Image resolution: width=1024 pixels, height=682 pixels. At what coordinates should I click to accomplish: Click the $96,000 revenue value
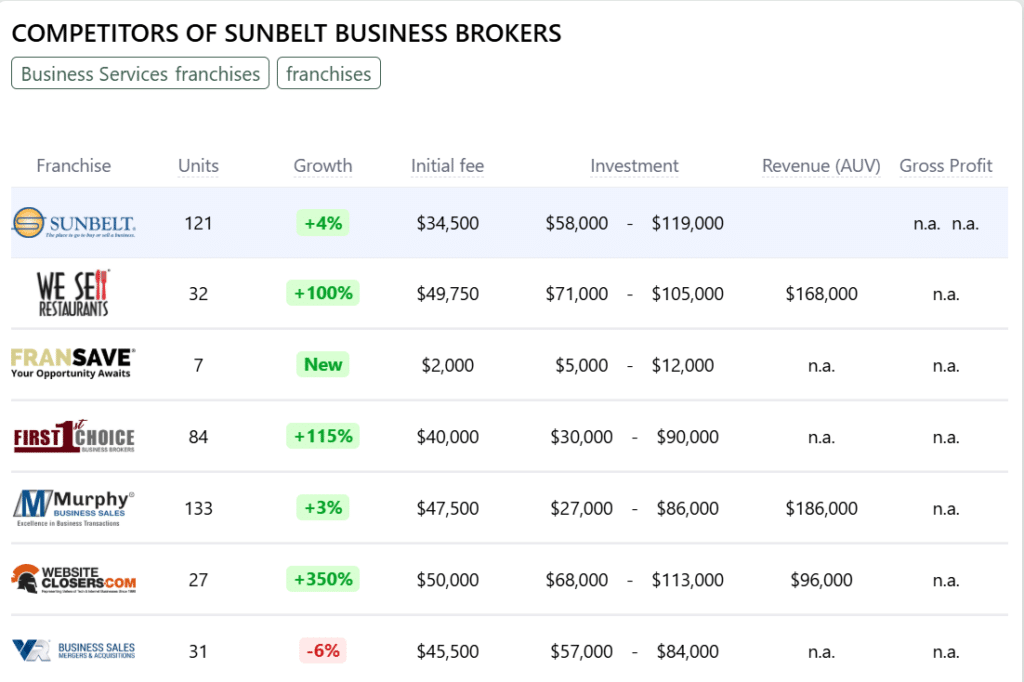tap(822, 580)
